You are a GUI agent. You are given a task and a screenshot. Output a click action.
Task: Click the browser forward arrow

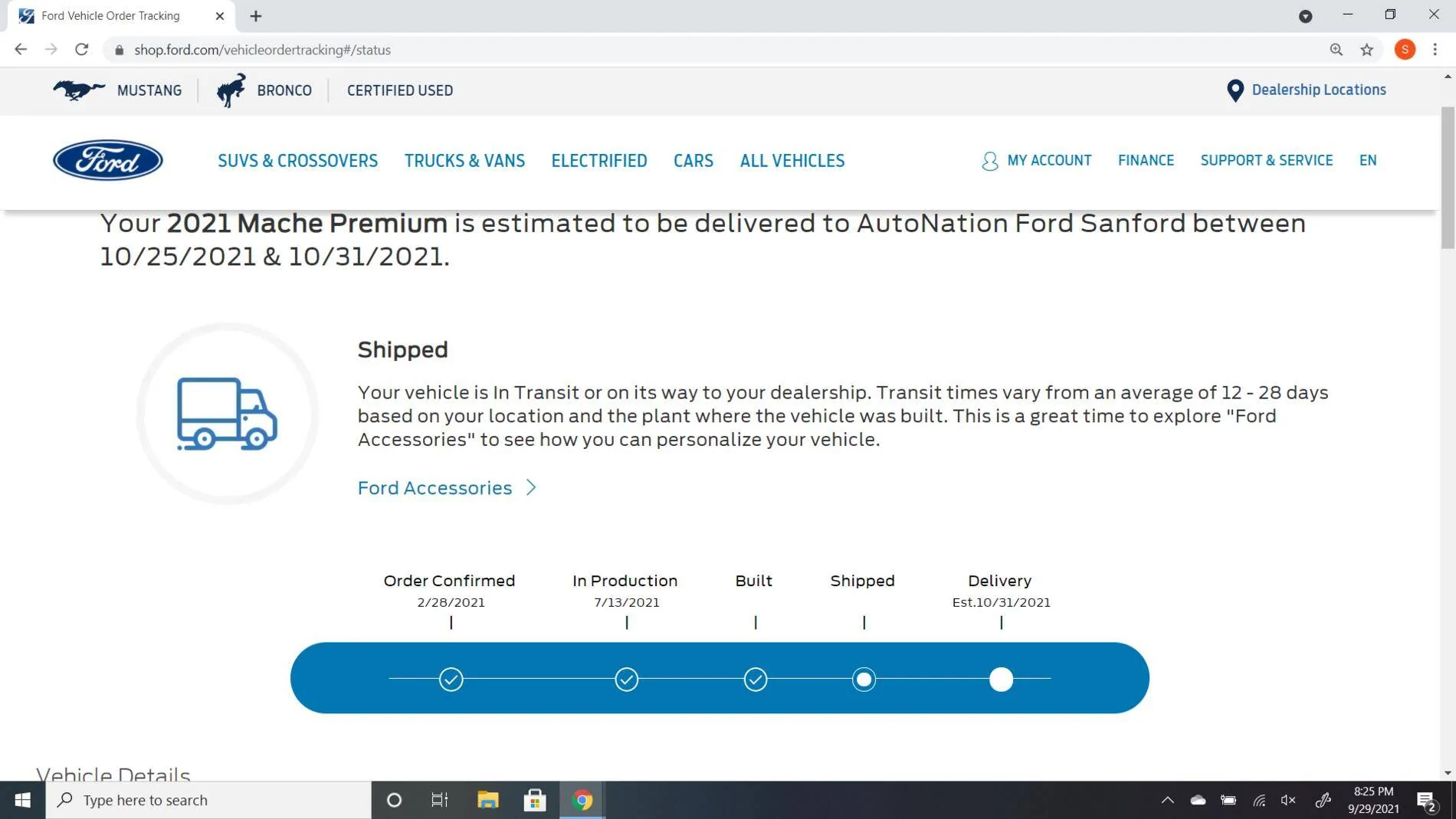coord(51,50)
